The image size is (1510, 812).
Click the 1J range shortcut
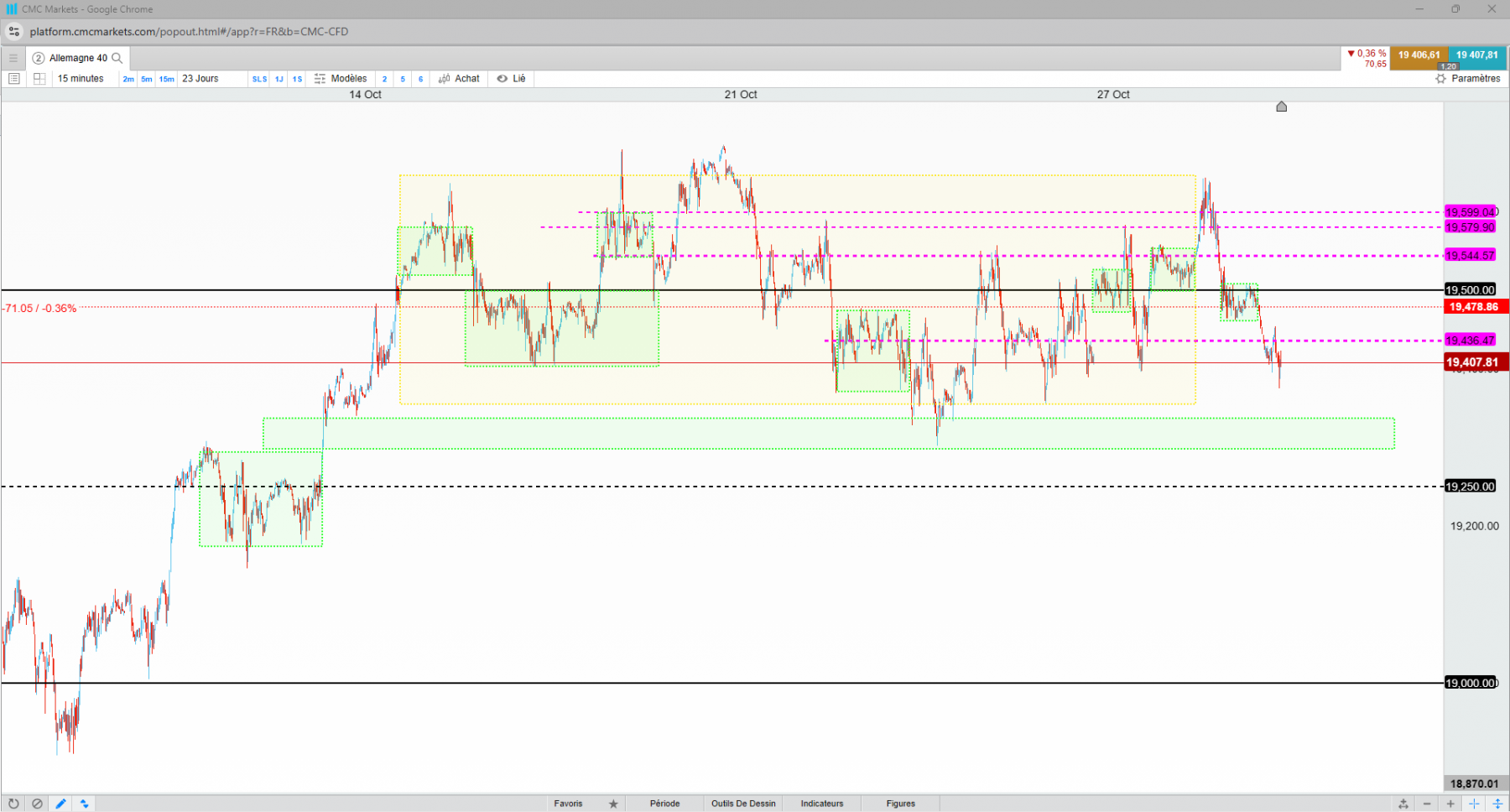[279, 79]
